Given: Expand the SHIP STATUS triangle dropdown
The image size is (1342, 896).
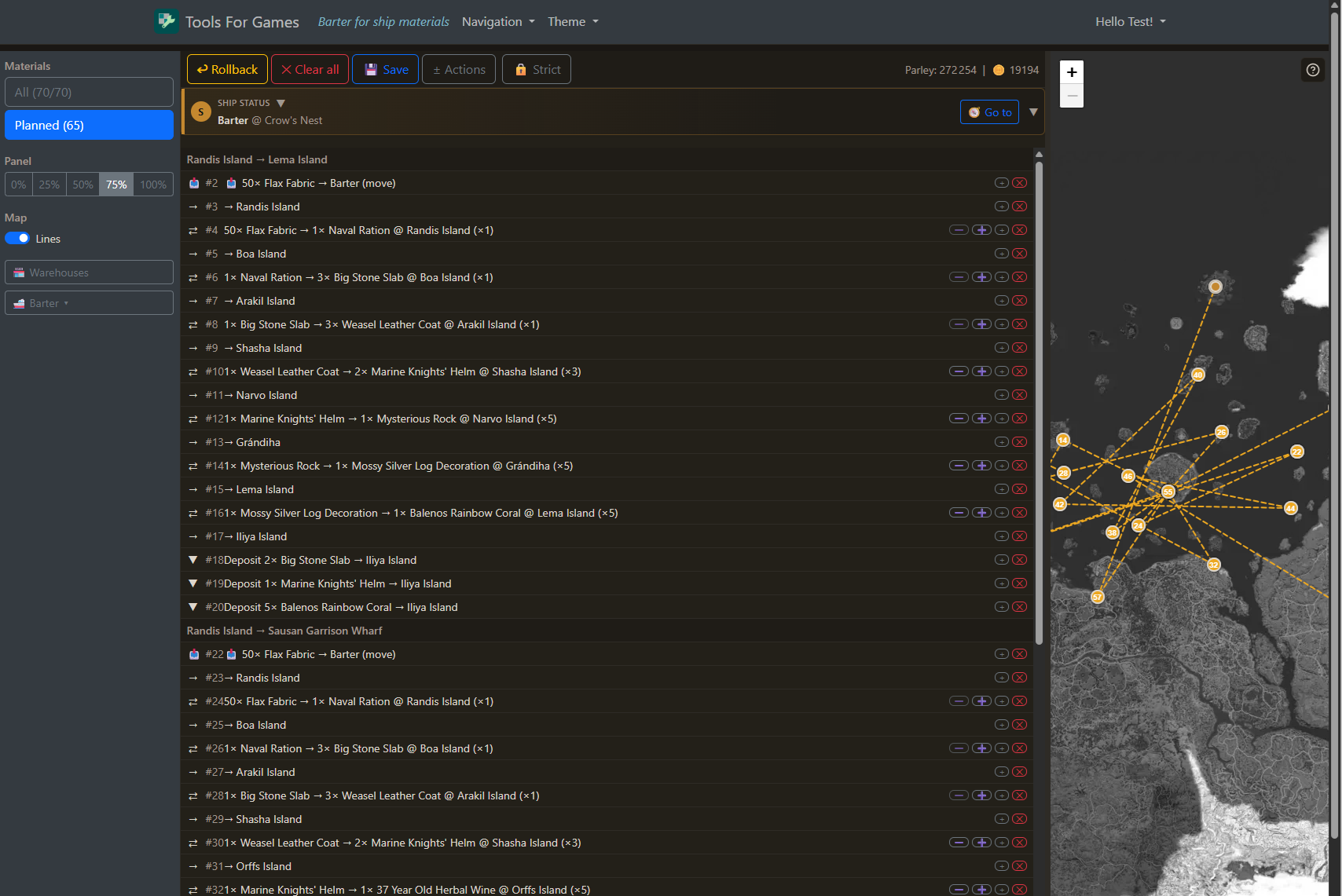Looking at the screenshot, I should pyautogui.click(x=280, y=103).
